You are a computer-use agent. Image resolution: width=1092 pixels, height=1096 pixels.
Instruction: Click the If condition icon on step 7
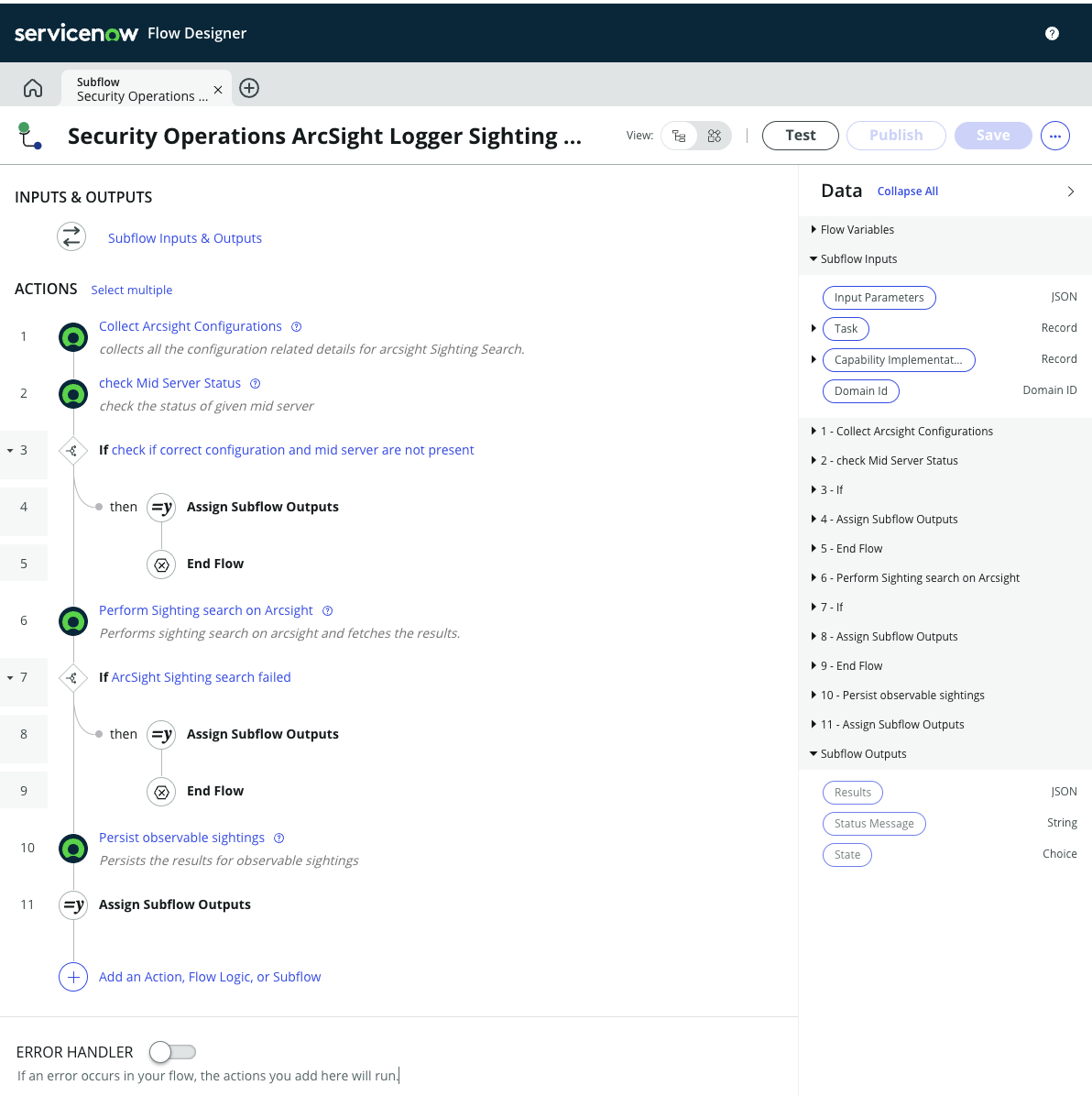[72, 678]
